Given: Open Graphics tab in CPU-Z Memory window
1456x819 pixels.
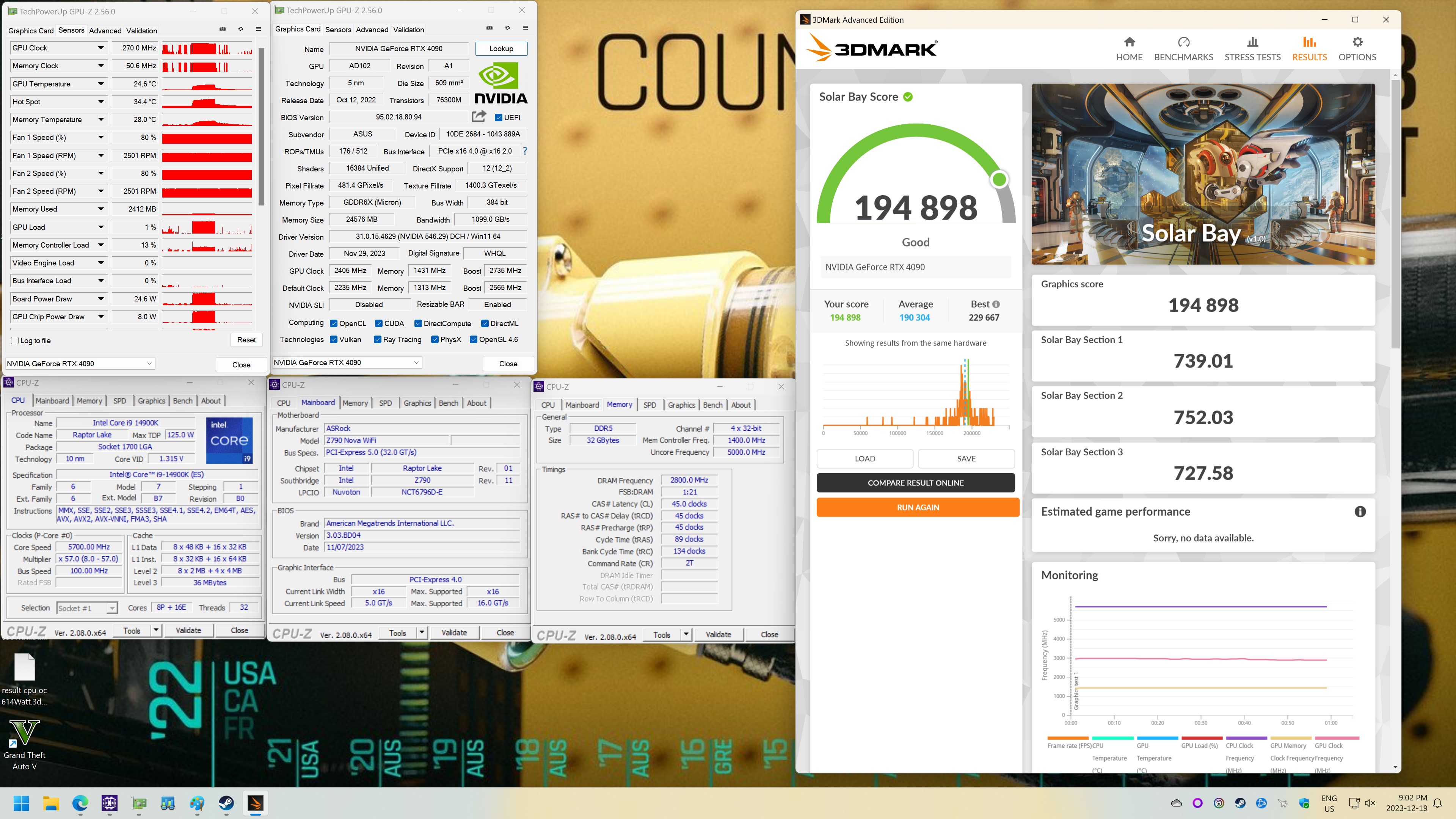Looking at the screenshot, I should pyautogui.click(x=682, y=405).
